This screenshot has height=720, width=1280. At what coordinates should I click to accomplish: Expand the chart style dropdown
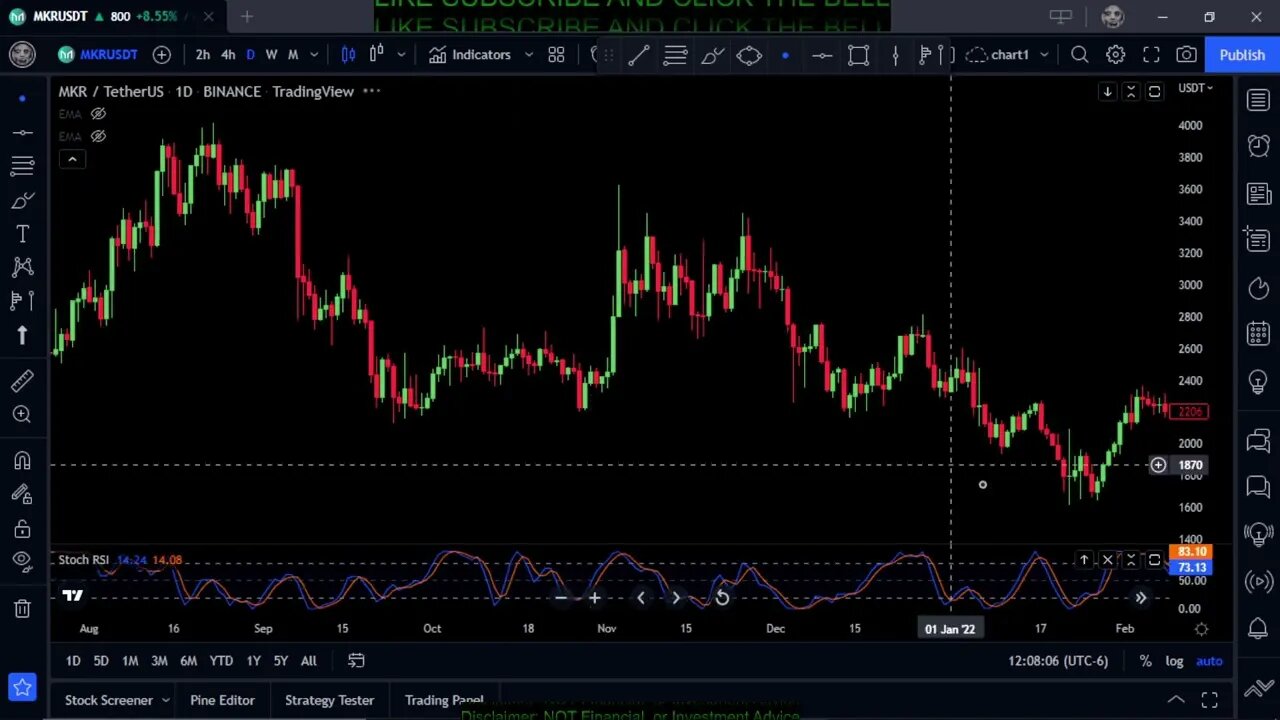click(401, 54)
